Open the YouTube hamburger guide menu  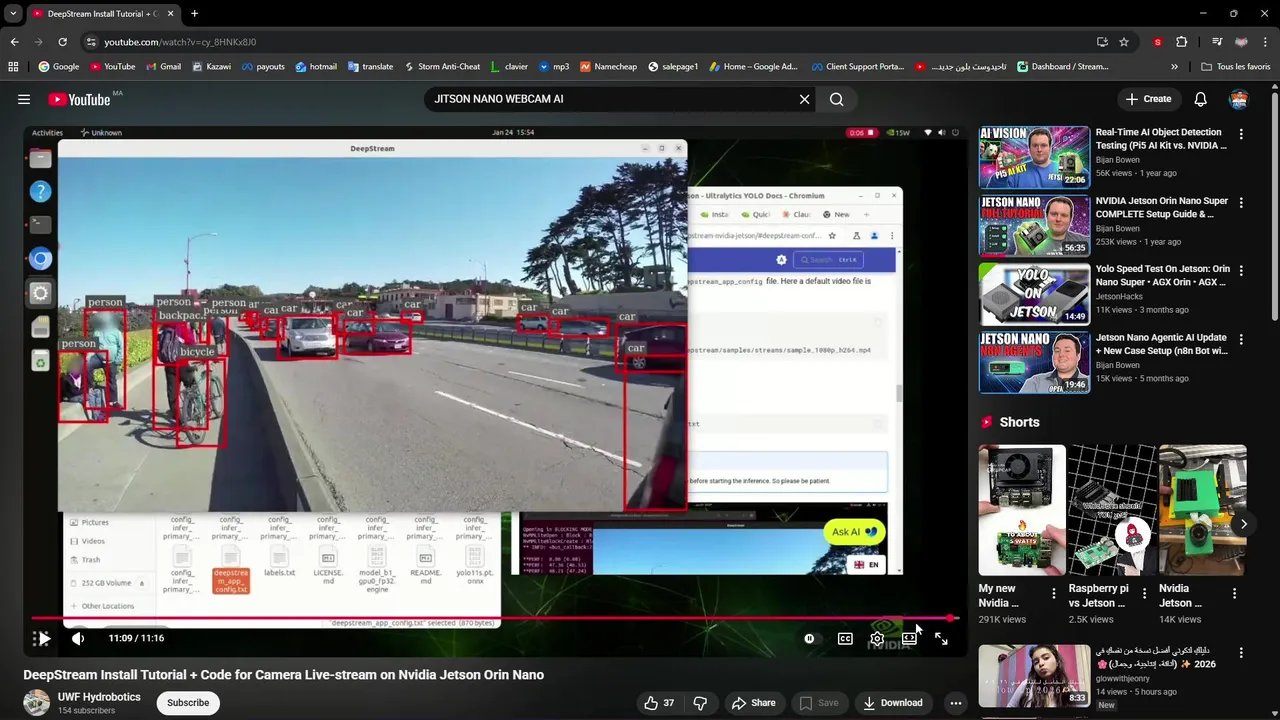pos(24,99)
